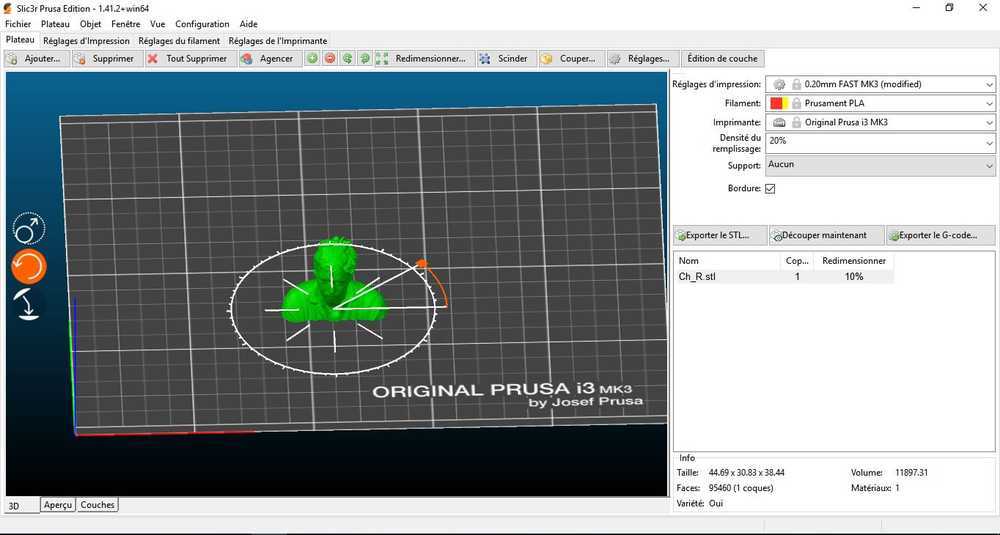Switch to the Aperçu preview tab
Viewport: 1000px width, 535px height.
point(58,505)
